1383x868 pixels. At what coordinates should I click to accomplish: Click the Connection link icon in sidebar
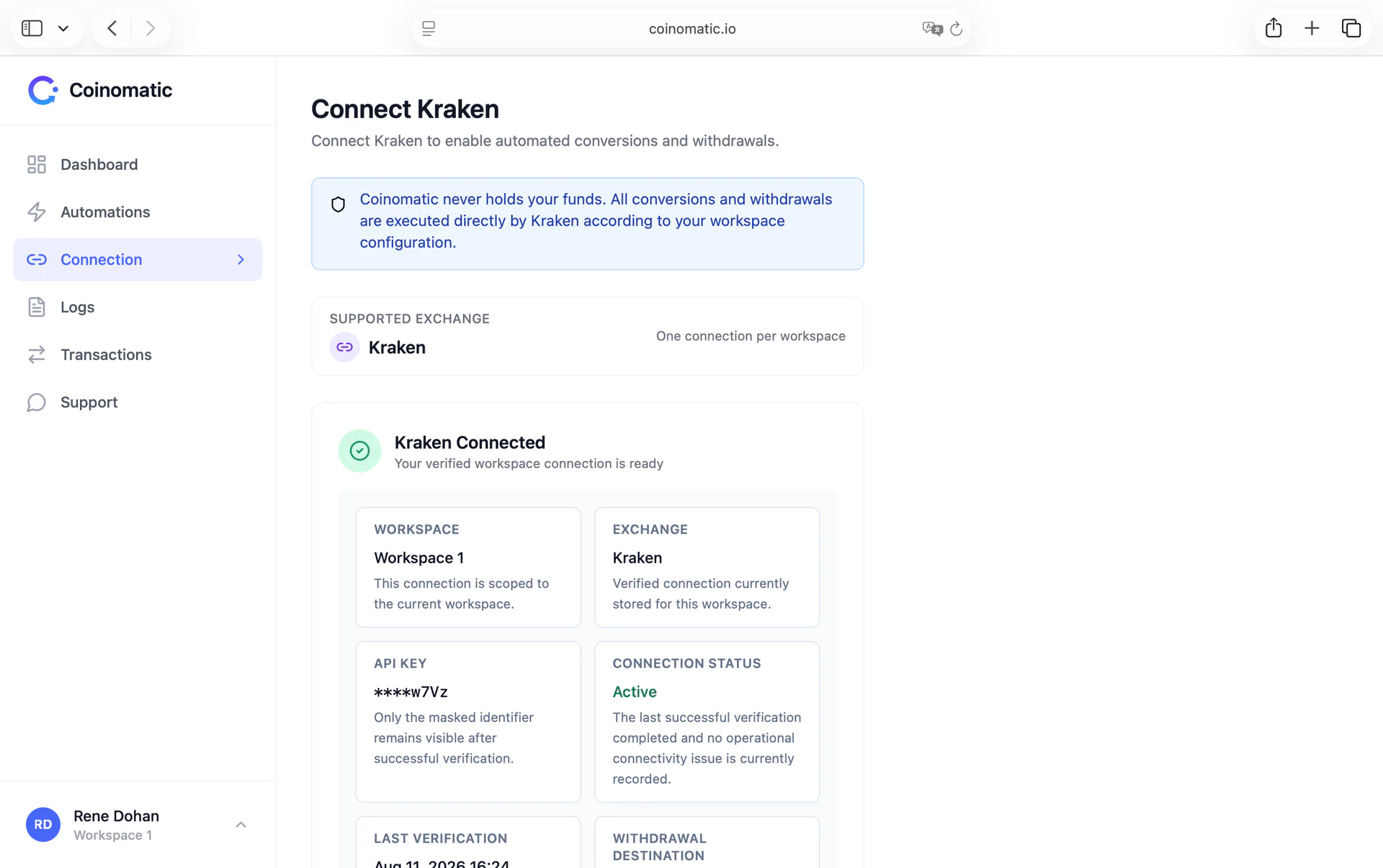tap(37, 259)
